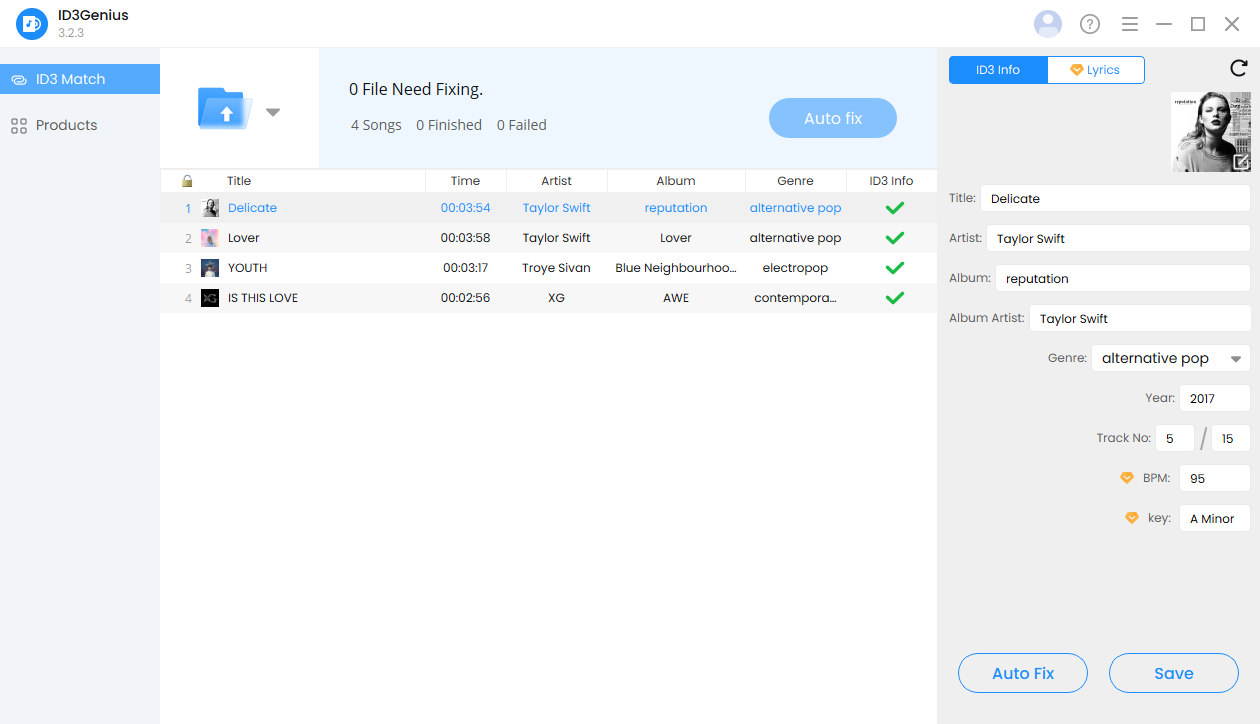Click the Title input field
Viewport: 1260px width, 724px height.
(1115, 198)
